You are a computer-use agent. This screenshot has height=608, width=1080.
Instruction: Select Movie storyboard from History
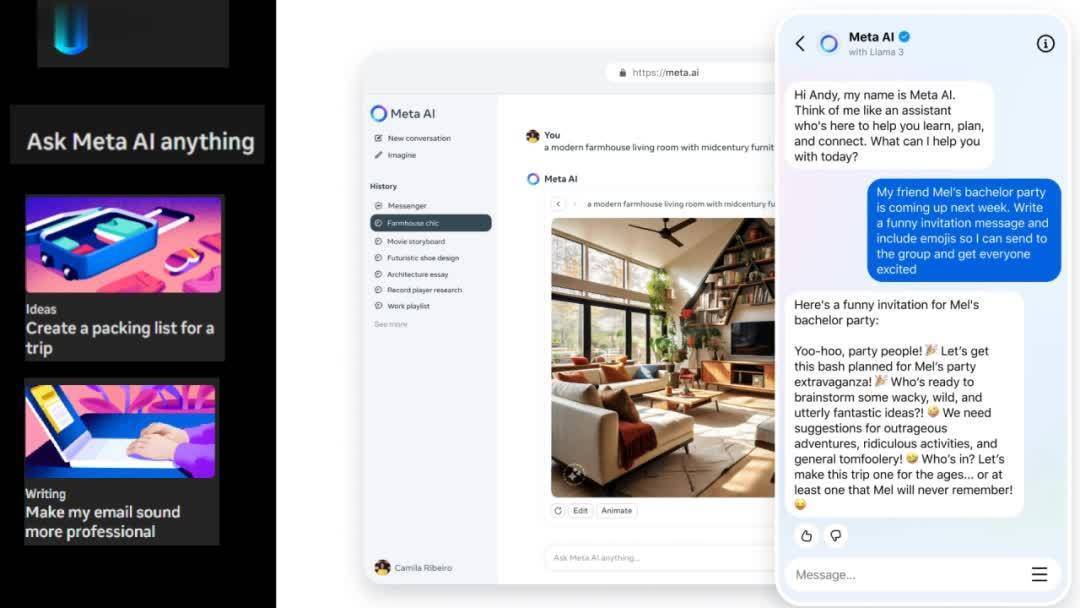tap(415, 241)
